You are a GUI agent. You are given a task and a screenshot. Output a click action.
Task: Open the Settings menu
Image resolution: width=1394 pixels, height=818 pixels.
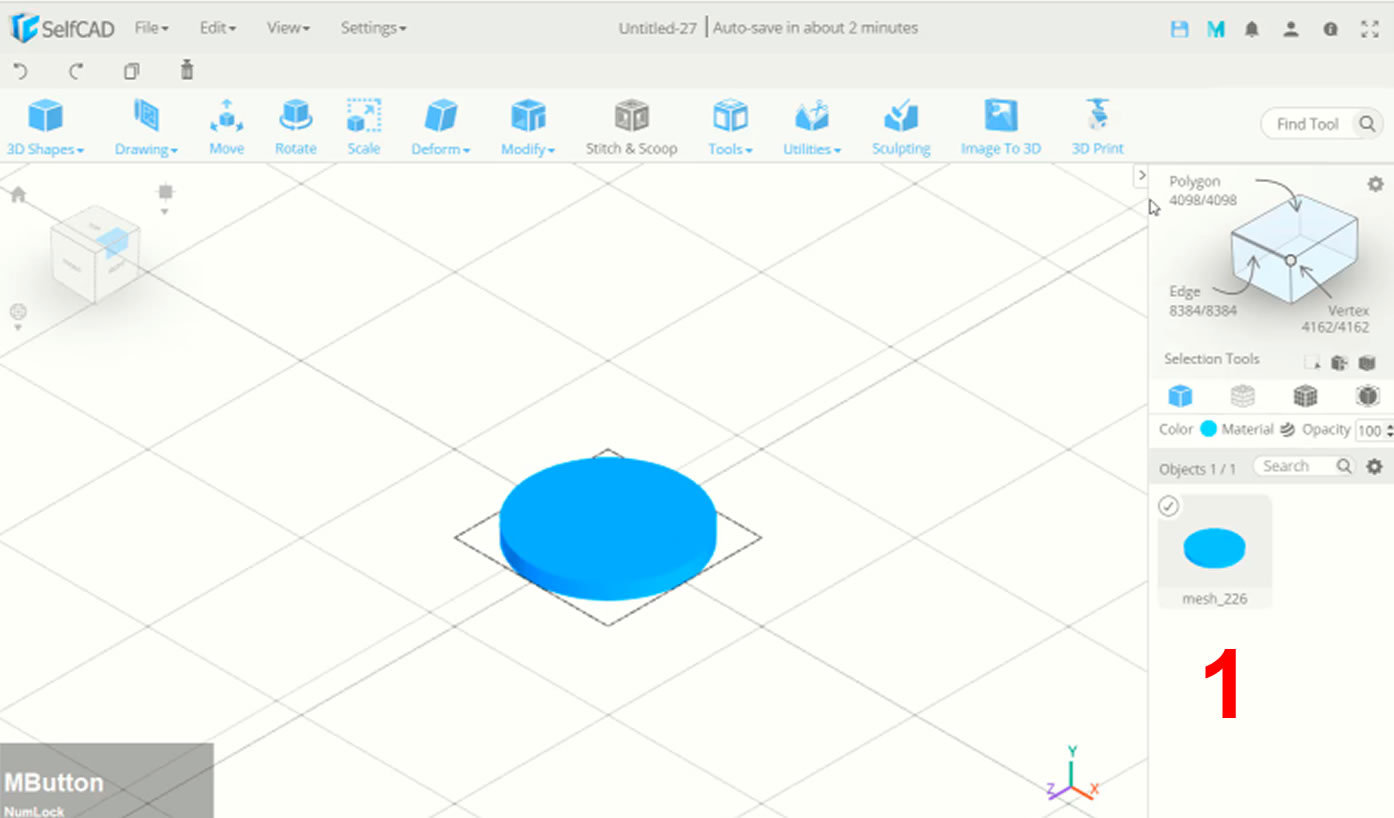point(373,28)
